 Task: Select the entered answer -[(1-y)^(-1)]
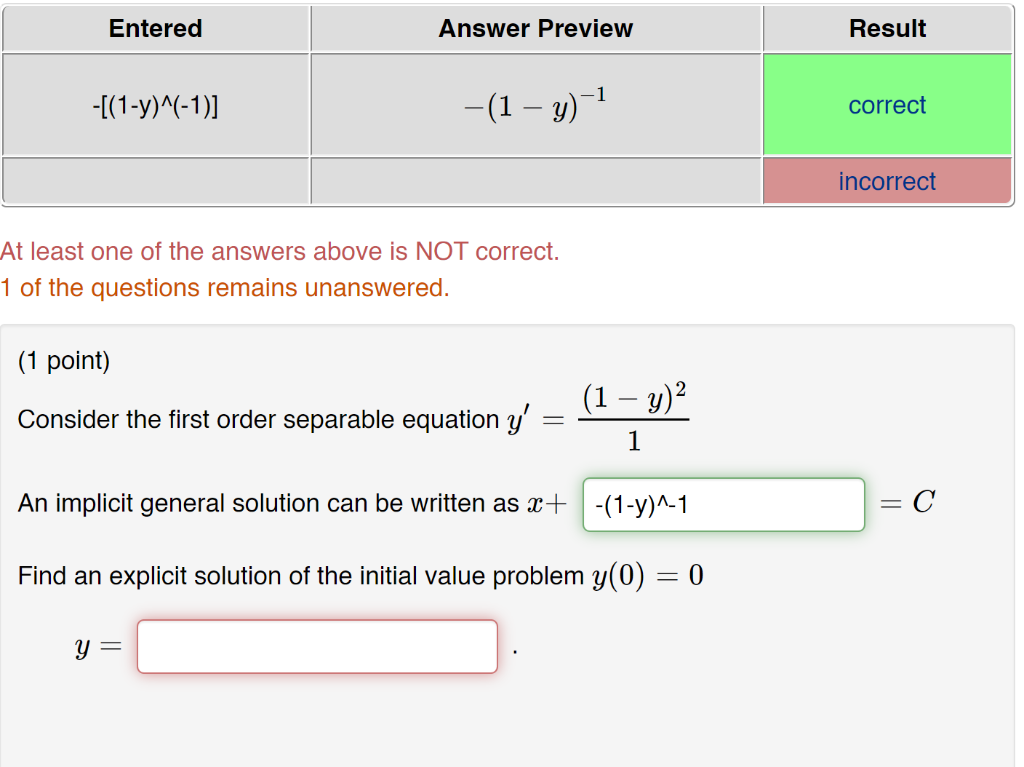(x=155, y=104)
